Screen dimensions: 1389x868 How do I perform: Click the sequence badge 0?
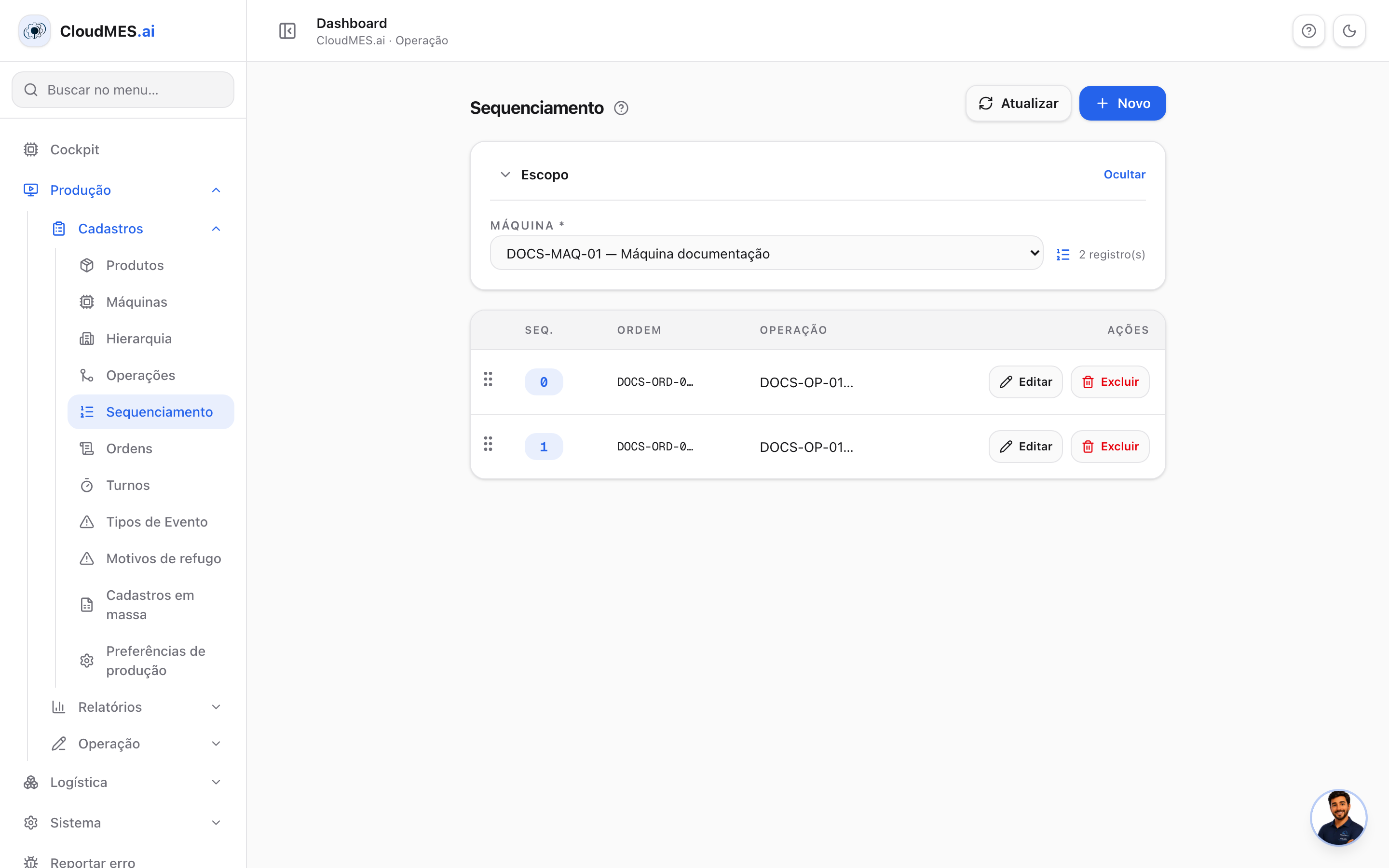point(544,382)
